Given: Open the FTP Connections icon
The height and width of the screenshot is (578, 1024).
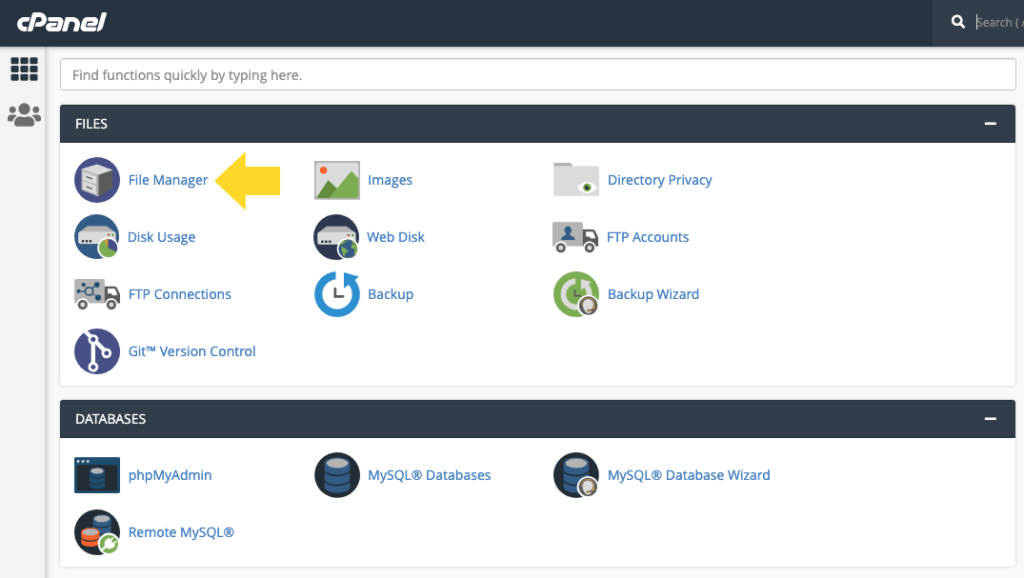Looking at the screenshot, I should click(x=97, y=294).
